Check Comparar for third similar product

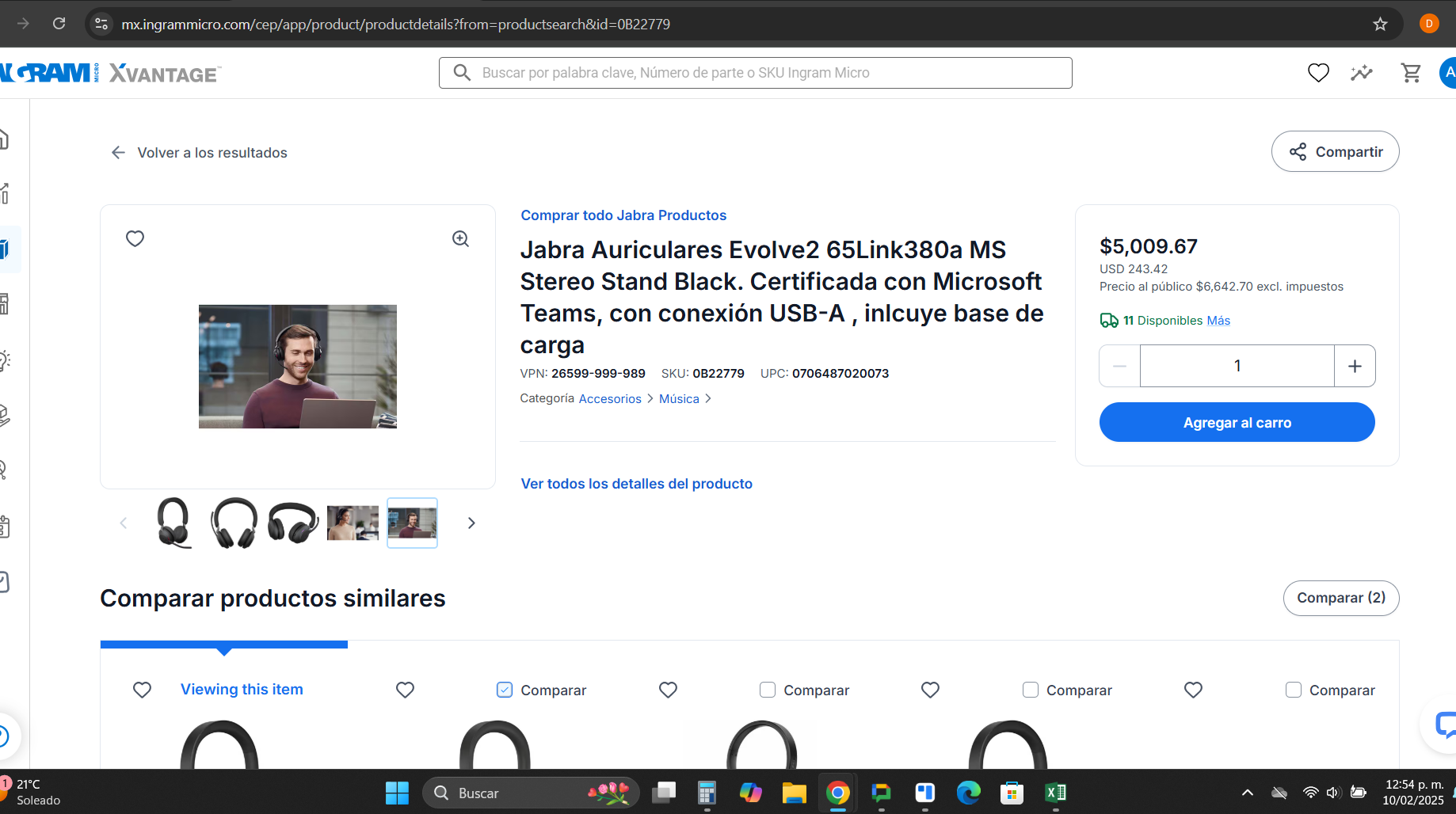pos(768,690)
